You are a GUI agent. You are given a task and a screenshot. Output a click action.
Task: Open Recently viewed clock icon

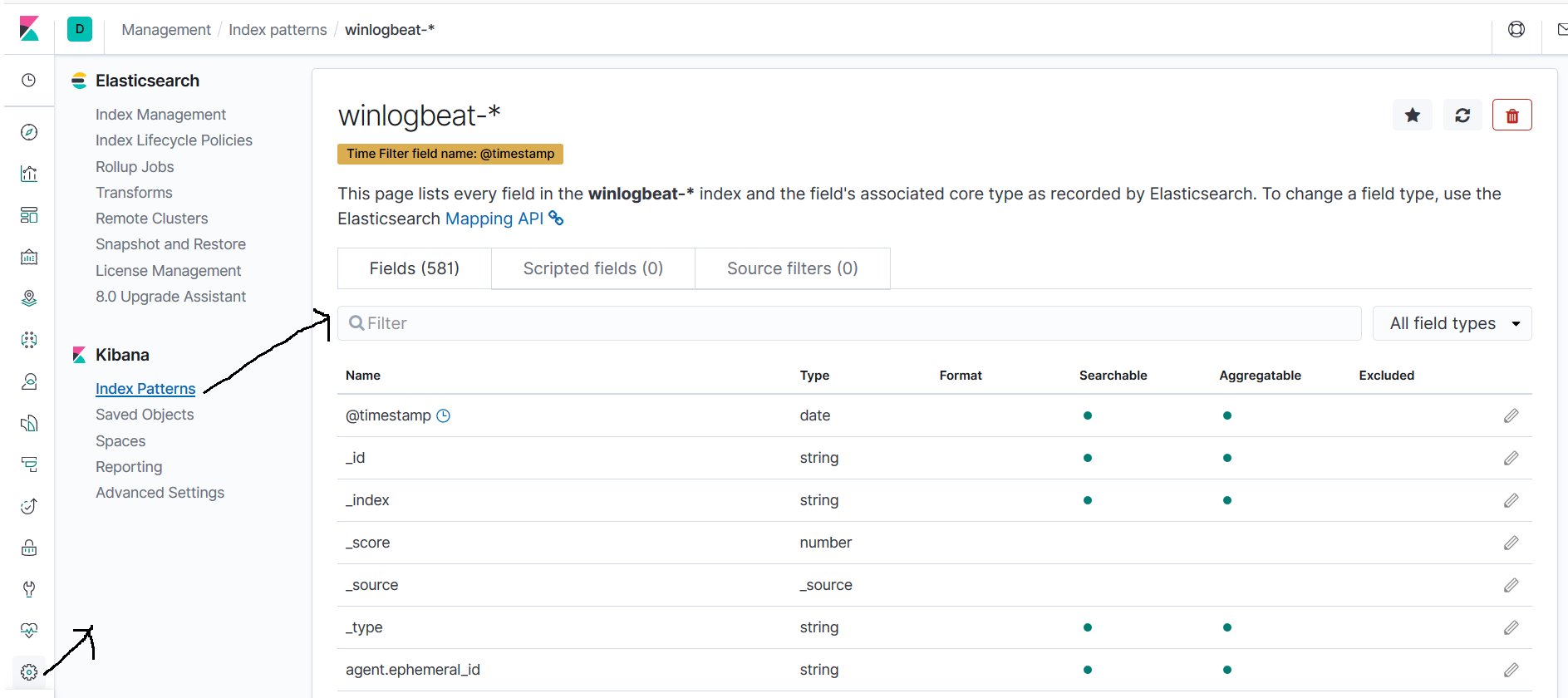pos(29,81)
